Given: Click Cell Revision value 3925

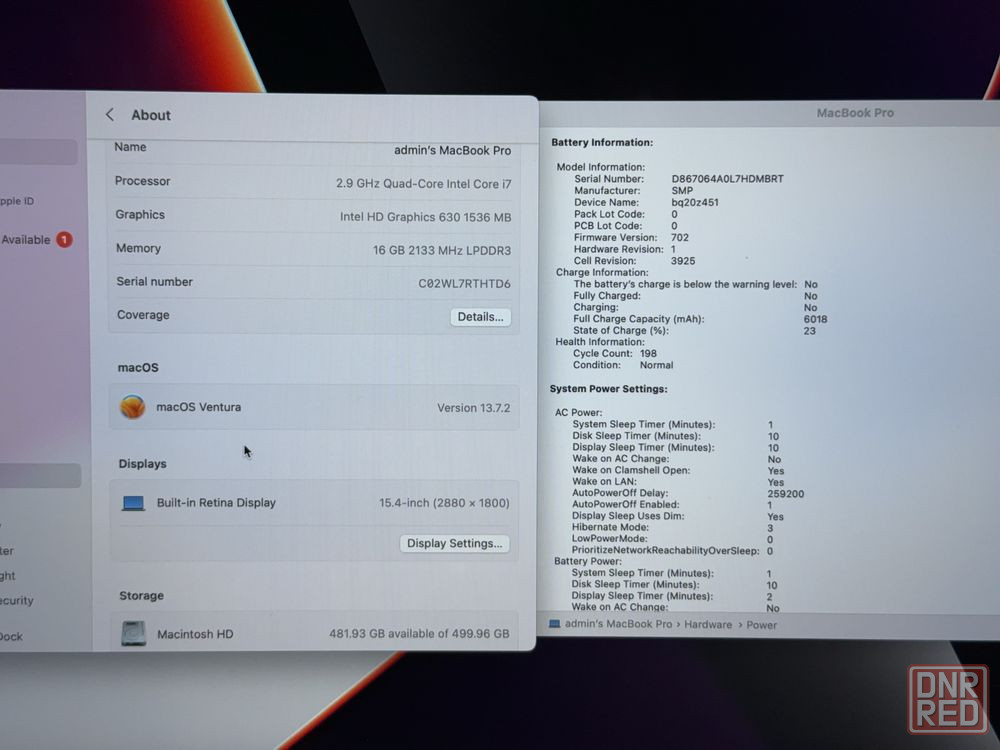Looking at the screenshot, I should (x=682, y=261).
